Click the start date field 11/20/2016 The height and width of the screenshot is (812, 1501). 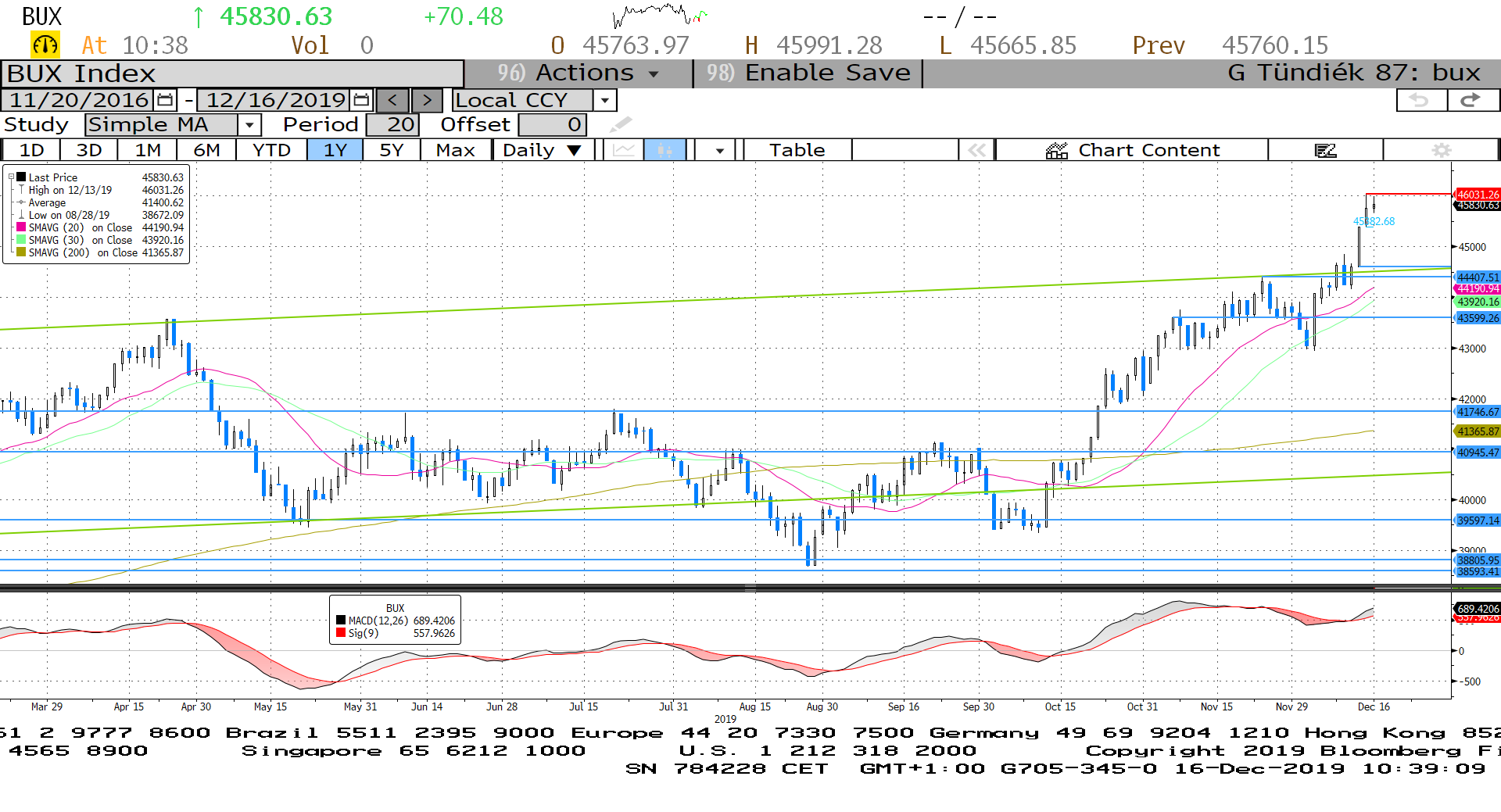pyautogui.click(x=78, y=100)
